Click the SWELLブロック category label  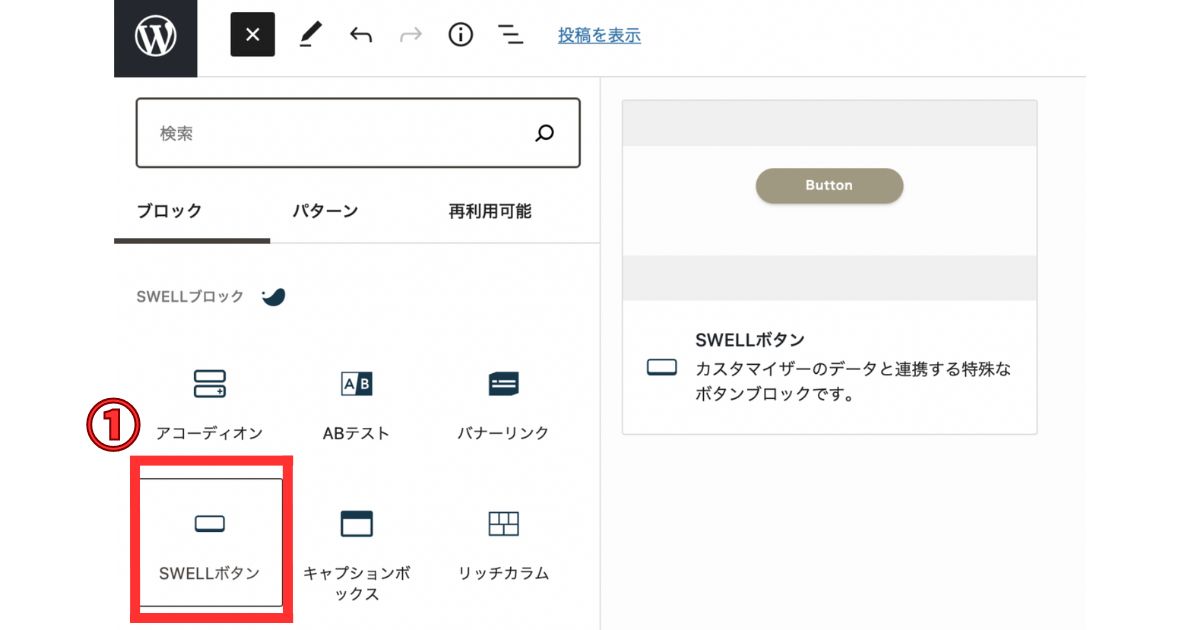pos(190,297)
